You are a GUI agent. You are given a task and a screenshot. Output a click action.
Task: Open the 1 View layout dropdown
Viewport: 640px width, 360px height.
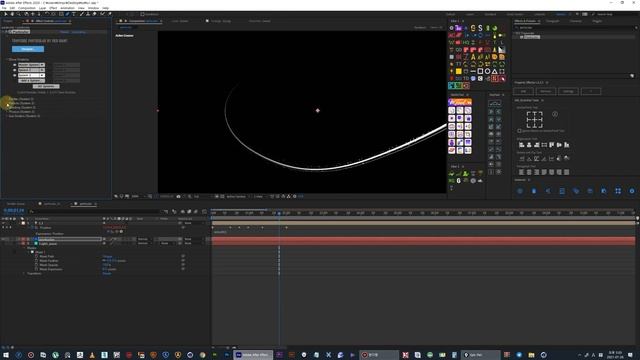259,196
